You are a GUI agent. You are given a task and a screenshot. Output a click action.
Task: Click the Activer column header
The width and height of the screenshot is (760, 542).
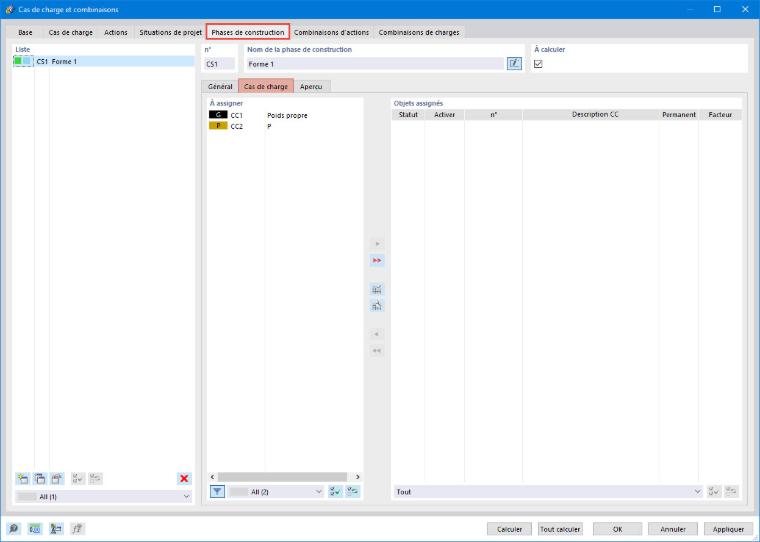pyautogui.click(x=444, y=115)
